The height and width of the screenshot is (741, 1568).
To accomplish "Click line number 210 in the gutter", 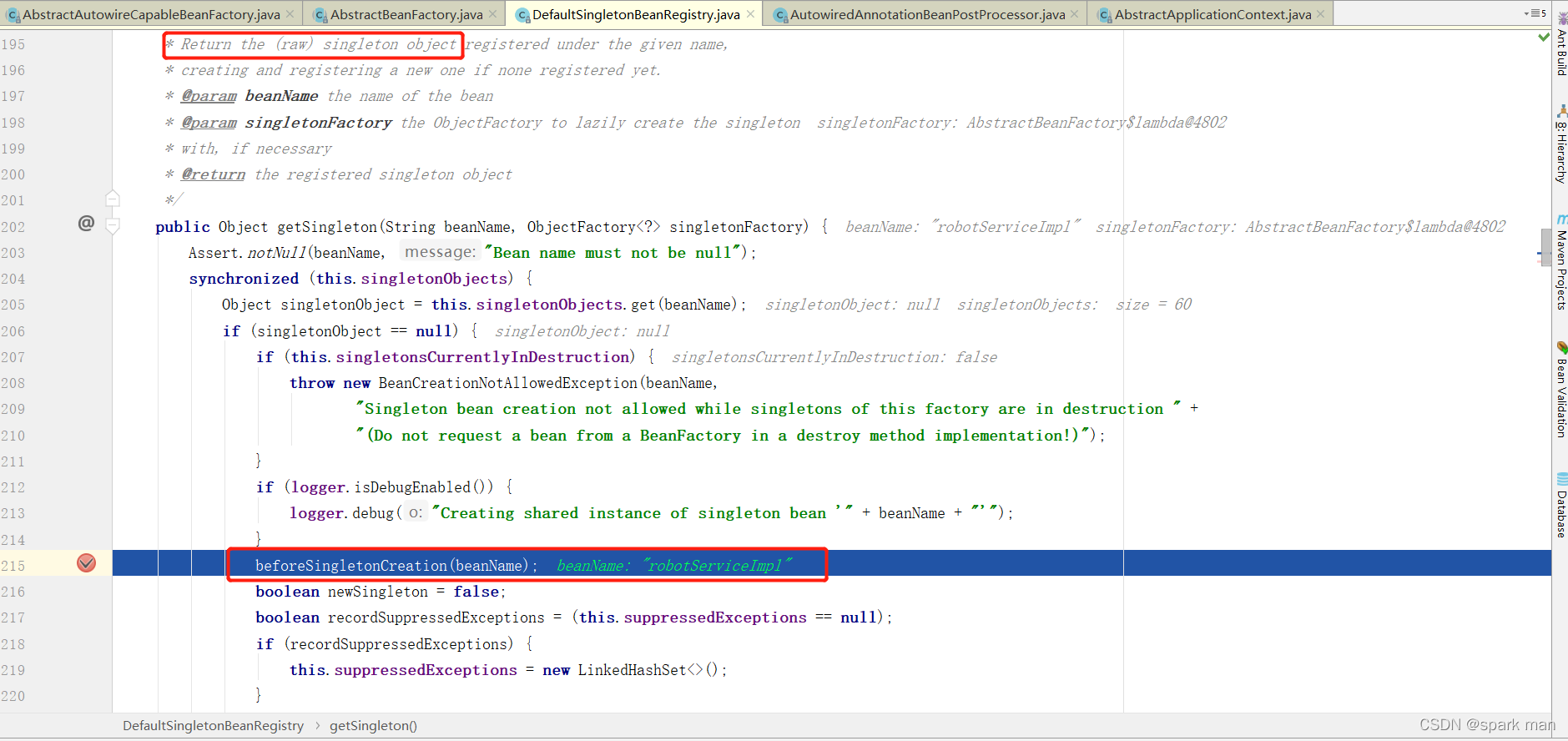I will click(13, 436).
